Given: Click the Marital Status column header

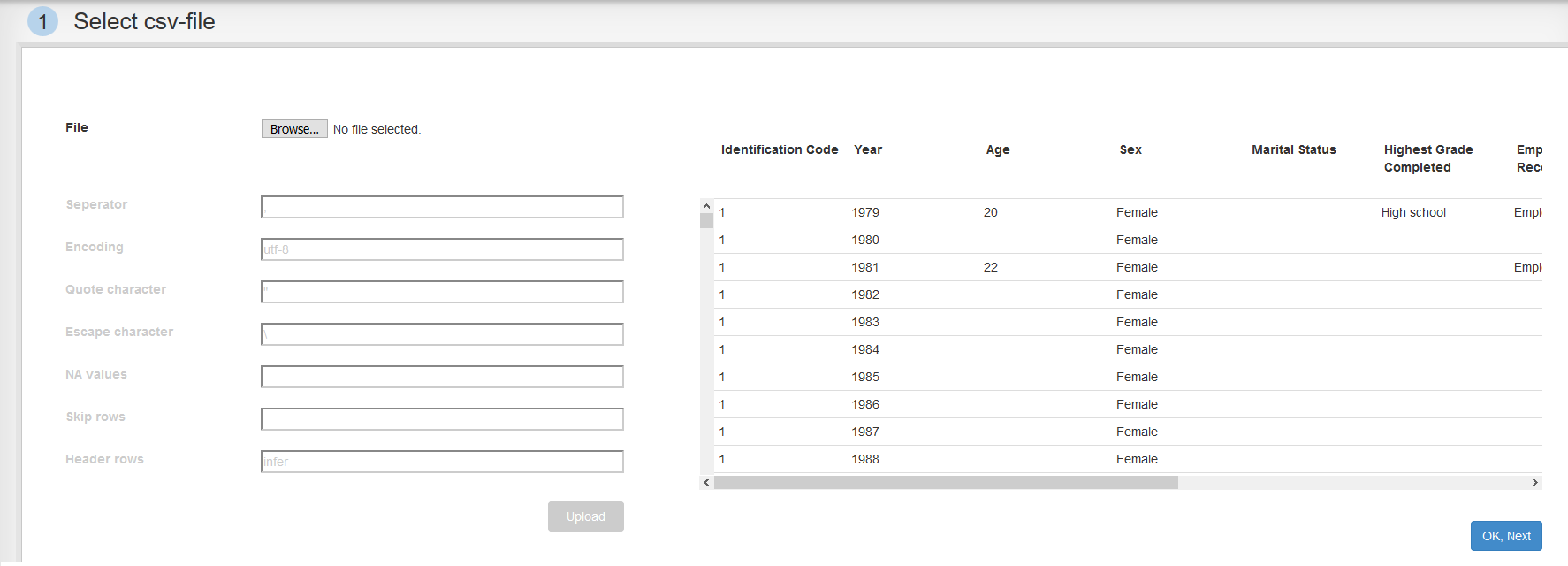Looking at the screenshot, I should 1294,149.
